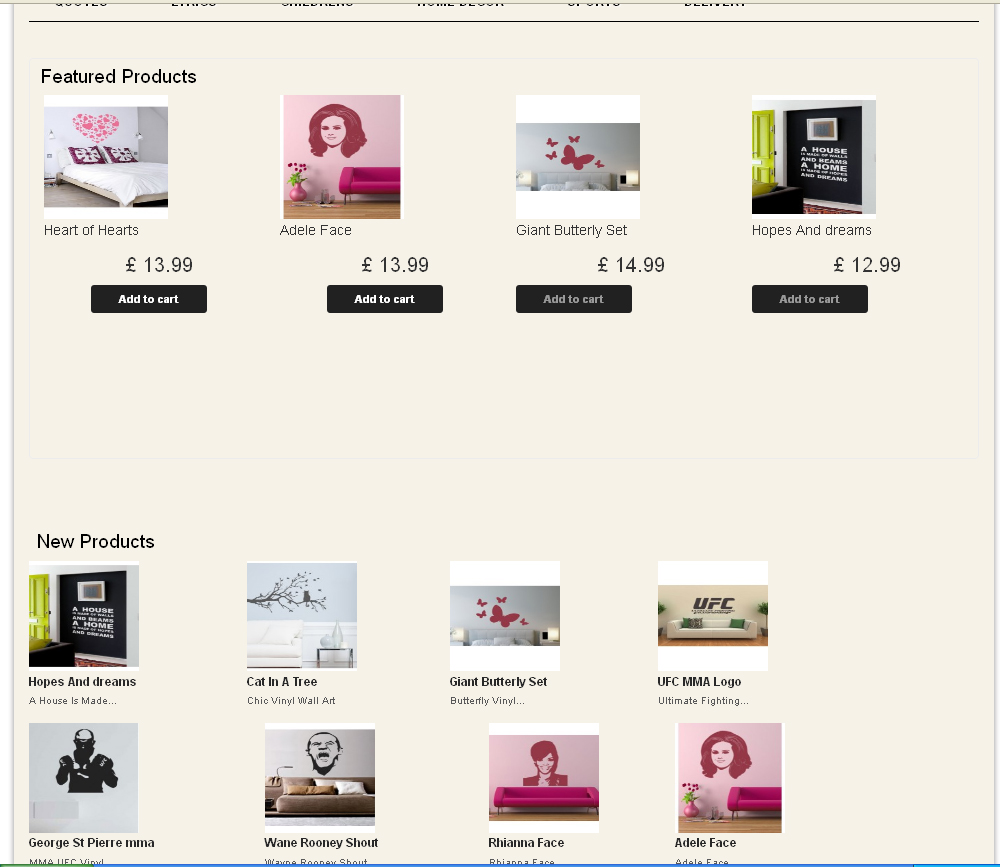
Task: Click the £ 12.99 price
Action: (x=867, y=265)
